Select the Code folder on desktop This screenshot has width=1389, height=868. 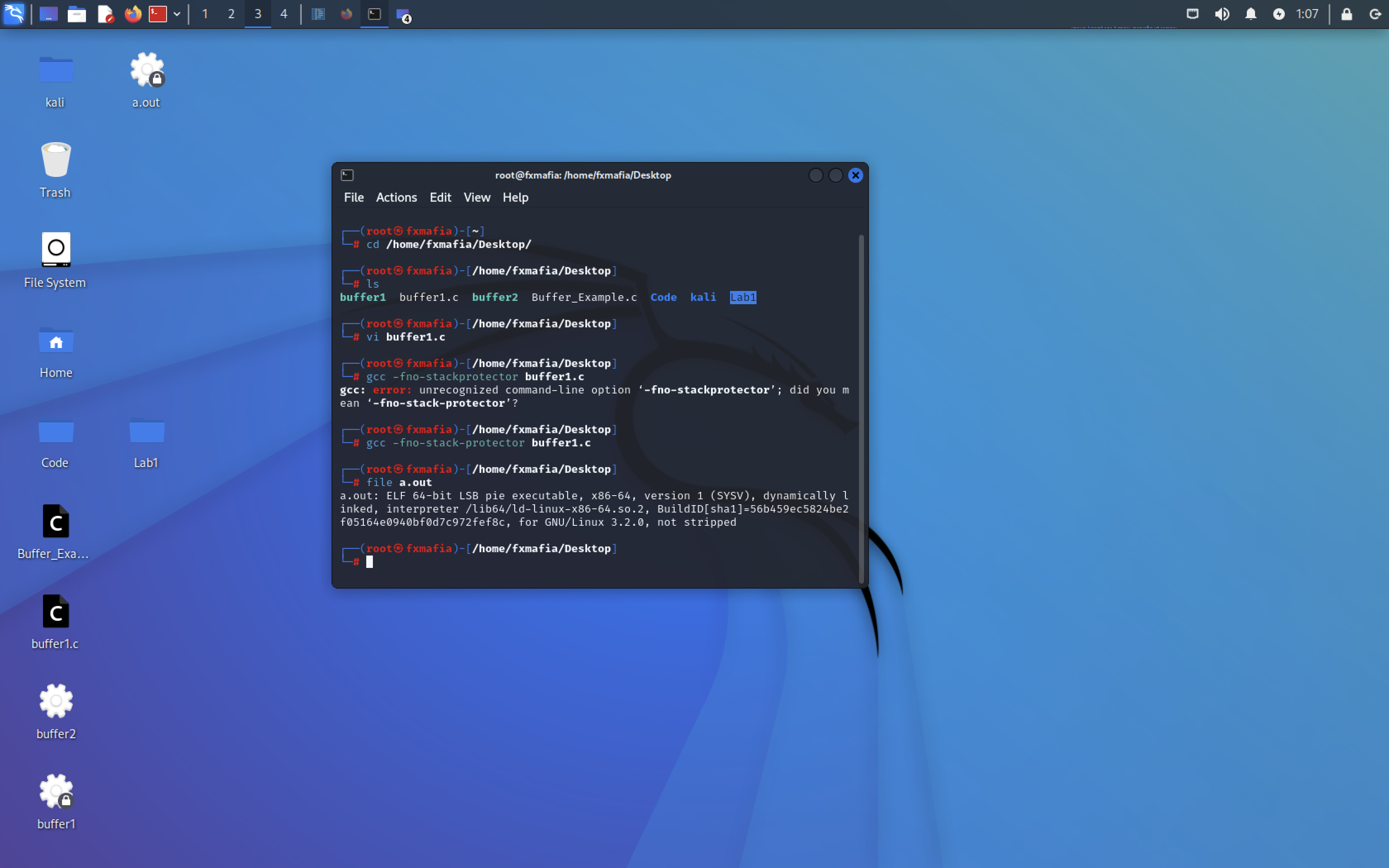click(55, 442)
